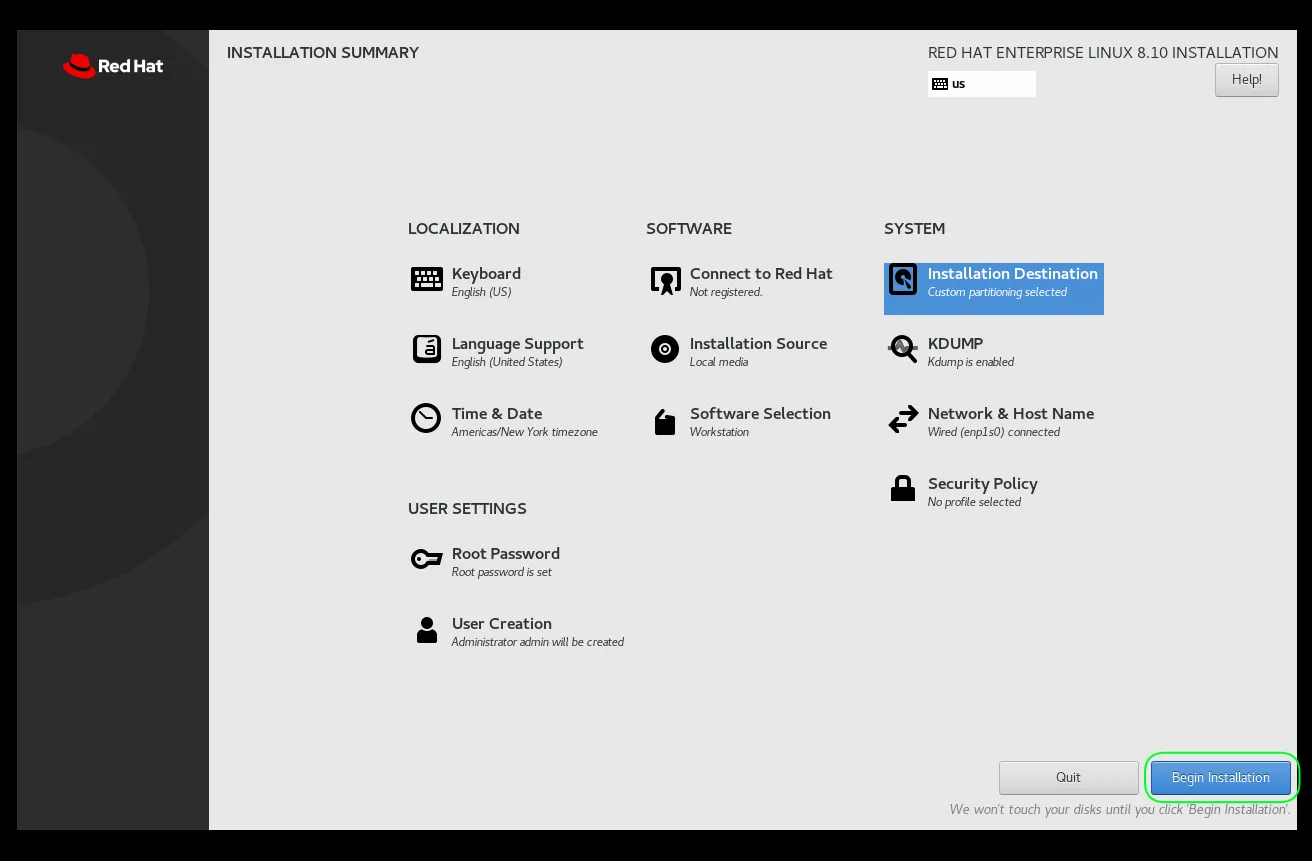
Task: Quit the installer
Action: pyautogui.click(x=1068, y=777)
